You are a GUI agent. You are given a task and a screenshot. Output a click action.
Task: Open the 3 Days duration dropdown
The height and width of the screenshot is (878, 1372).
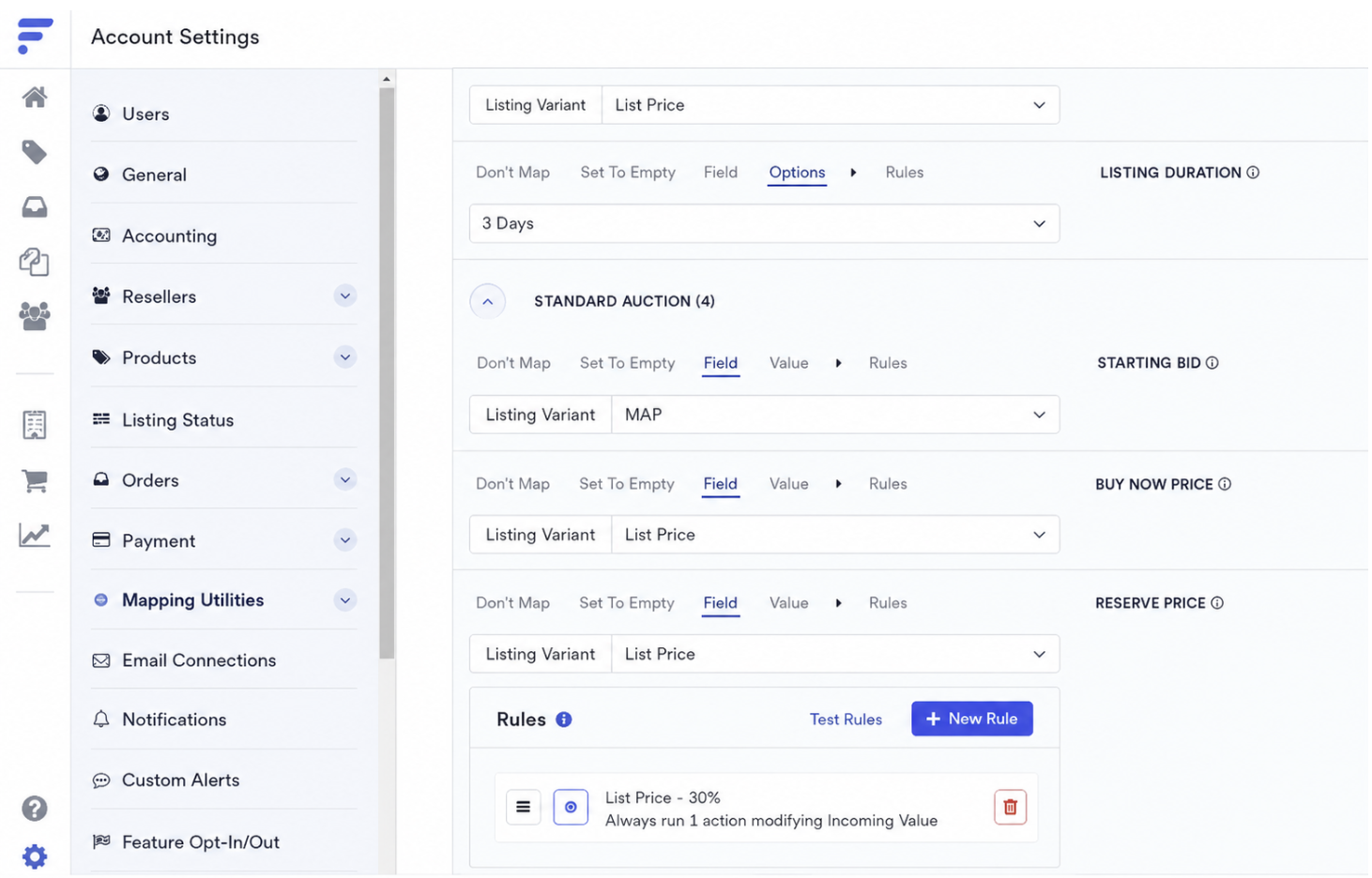[x=765, y=224]
